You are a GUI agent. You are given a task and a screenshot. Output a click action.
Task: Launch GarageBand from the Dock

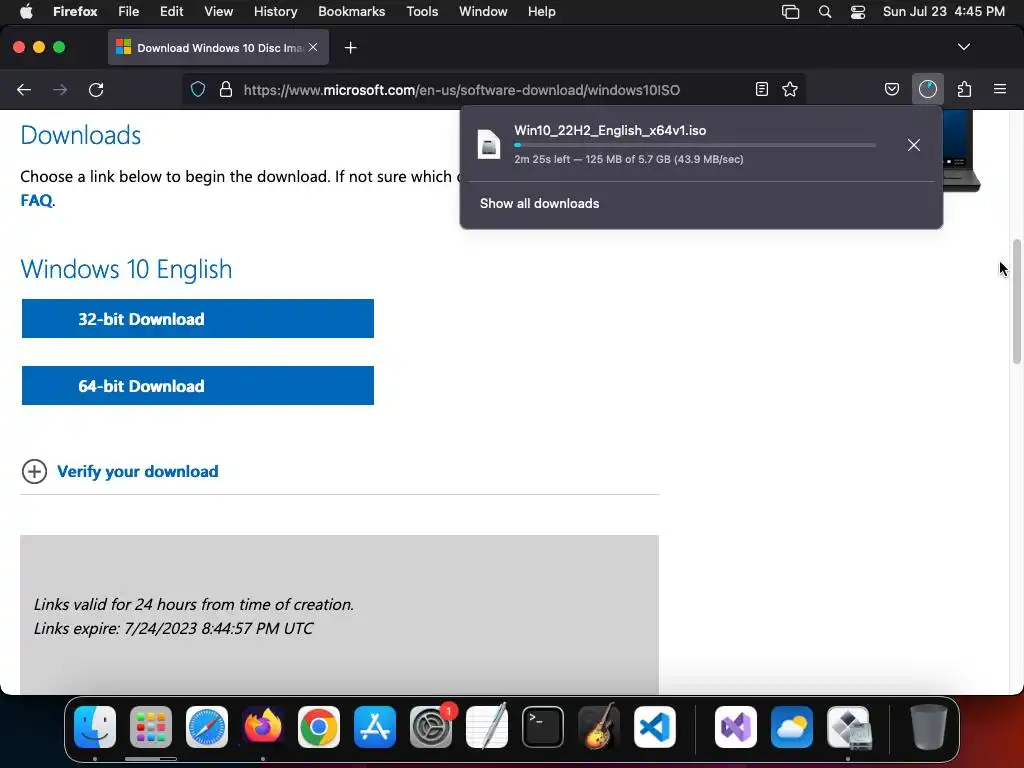coord(598,727)
